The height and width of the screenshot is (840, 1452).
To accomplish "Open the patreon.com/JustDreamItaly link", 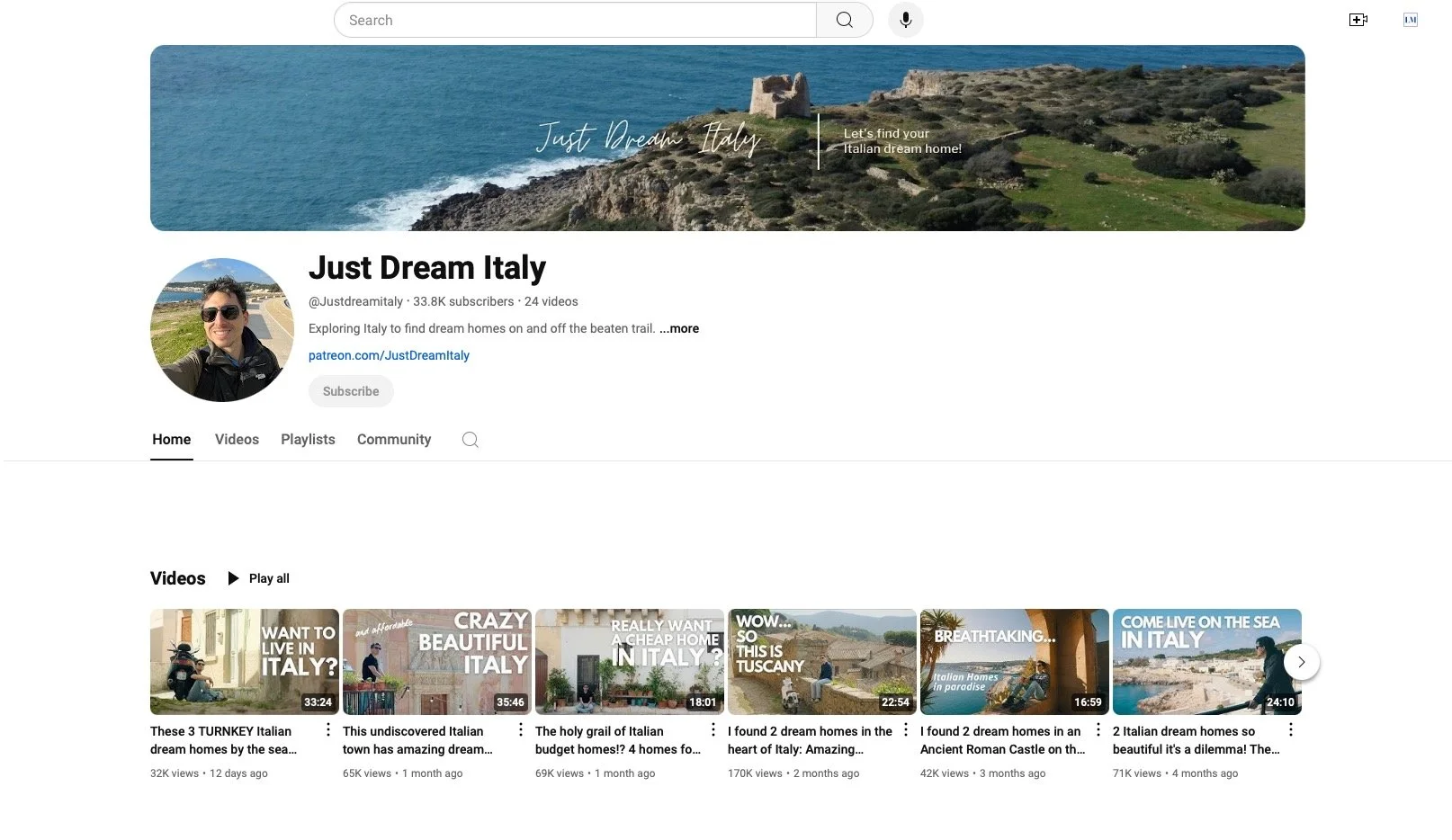I will [x=389, y=355].
